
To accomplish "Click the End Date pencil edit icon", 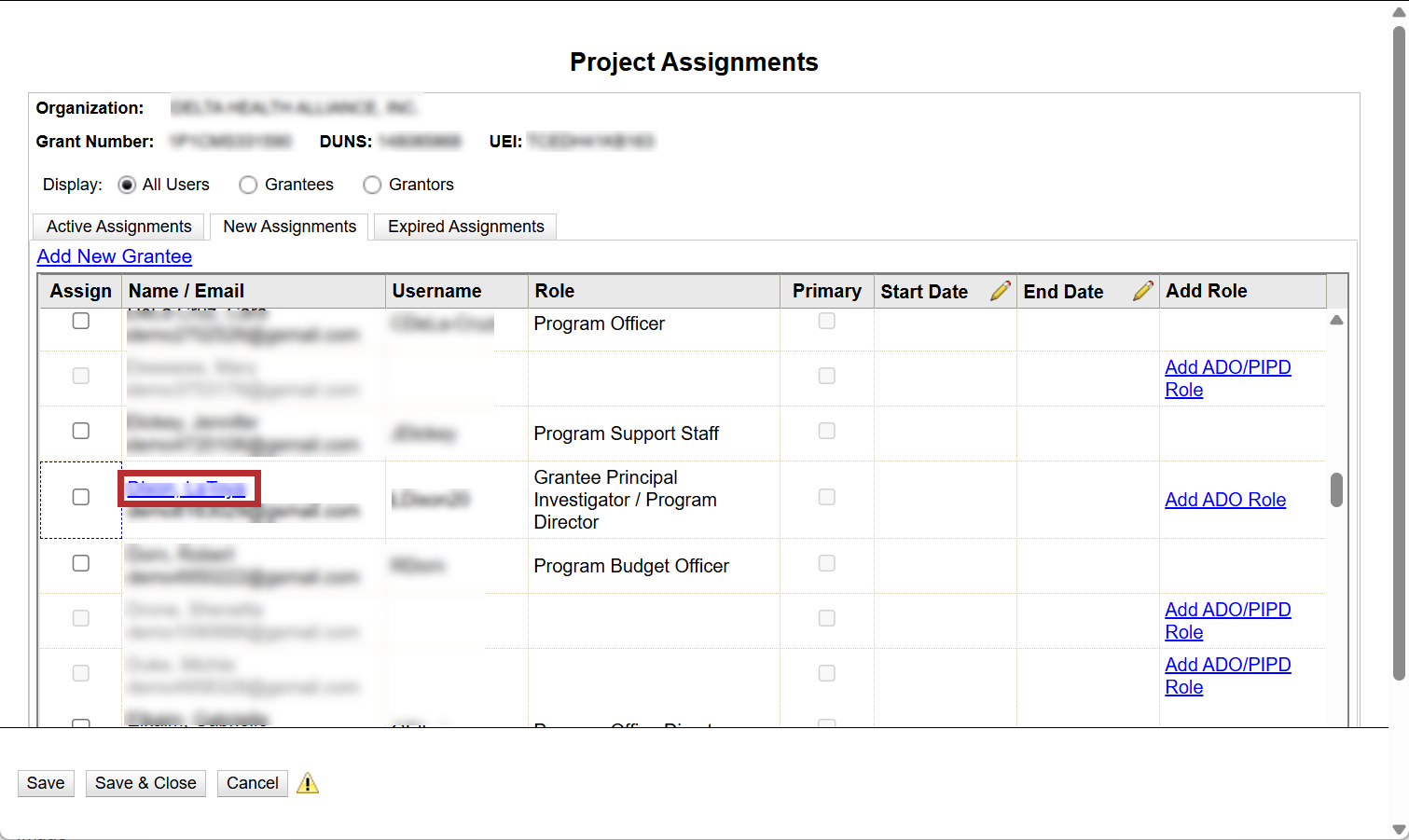I will pos(1142,291).
